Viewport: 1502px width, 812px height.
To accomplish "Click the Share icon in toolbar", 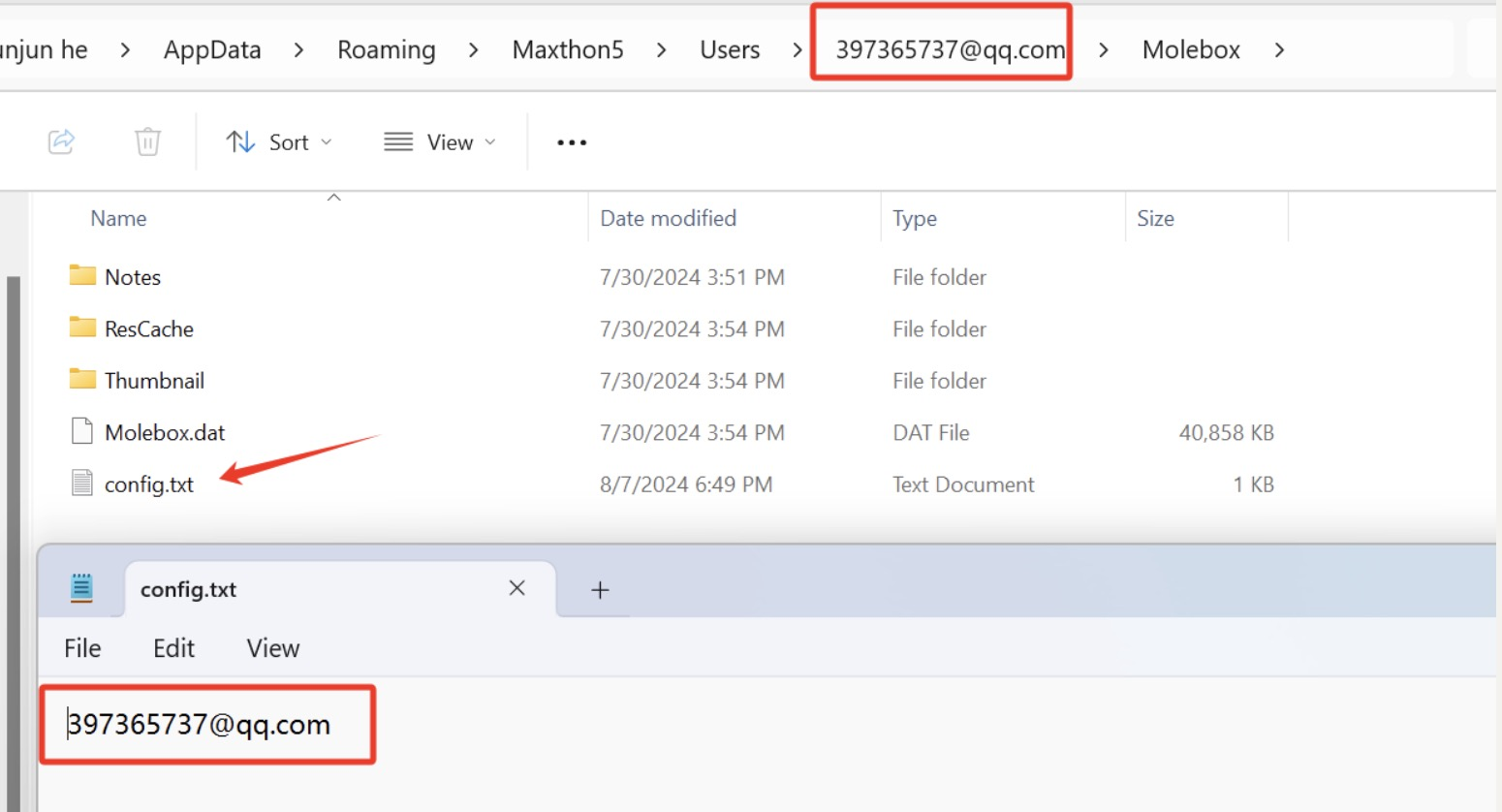I will click(x=61, y=141).
